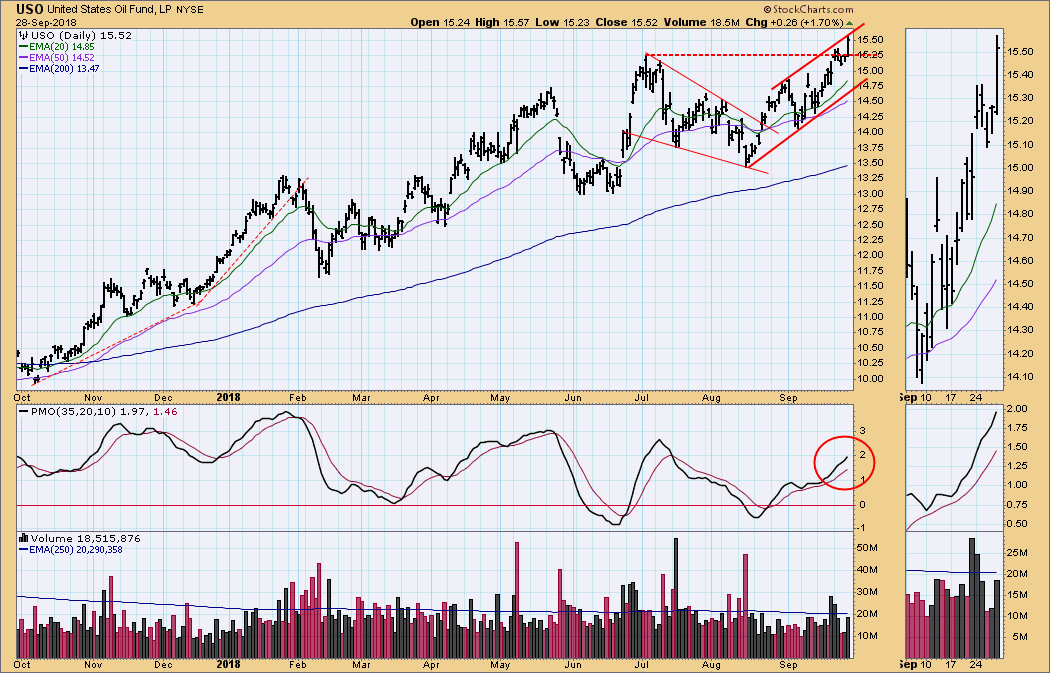
Task: Click the Nov label beneath the price panel
Action: [x=93, y=398]
